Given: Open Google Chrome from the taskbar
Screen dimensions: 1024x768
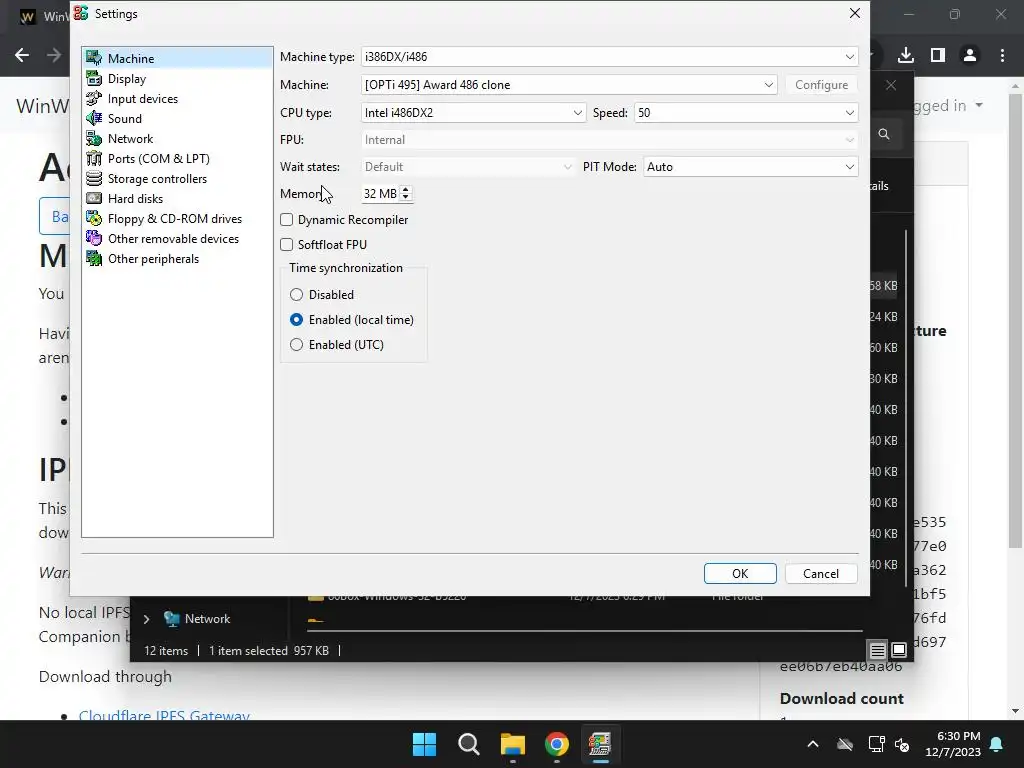Looking at the screenshot, I should coord(557,744).
